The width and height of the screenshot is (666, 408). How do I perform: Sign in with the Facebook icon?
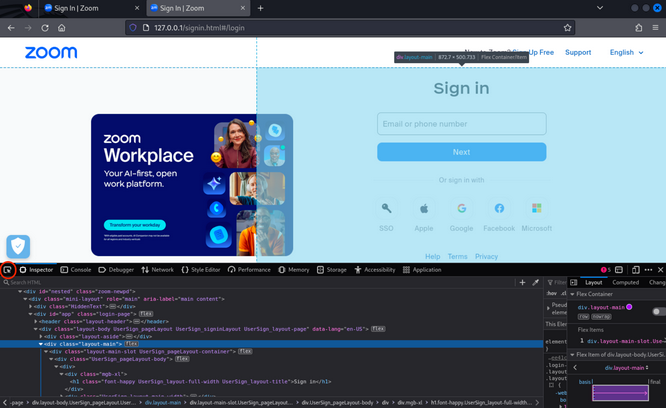point(499,208)
